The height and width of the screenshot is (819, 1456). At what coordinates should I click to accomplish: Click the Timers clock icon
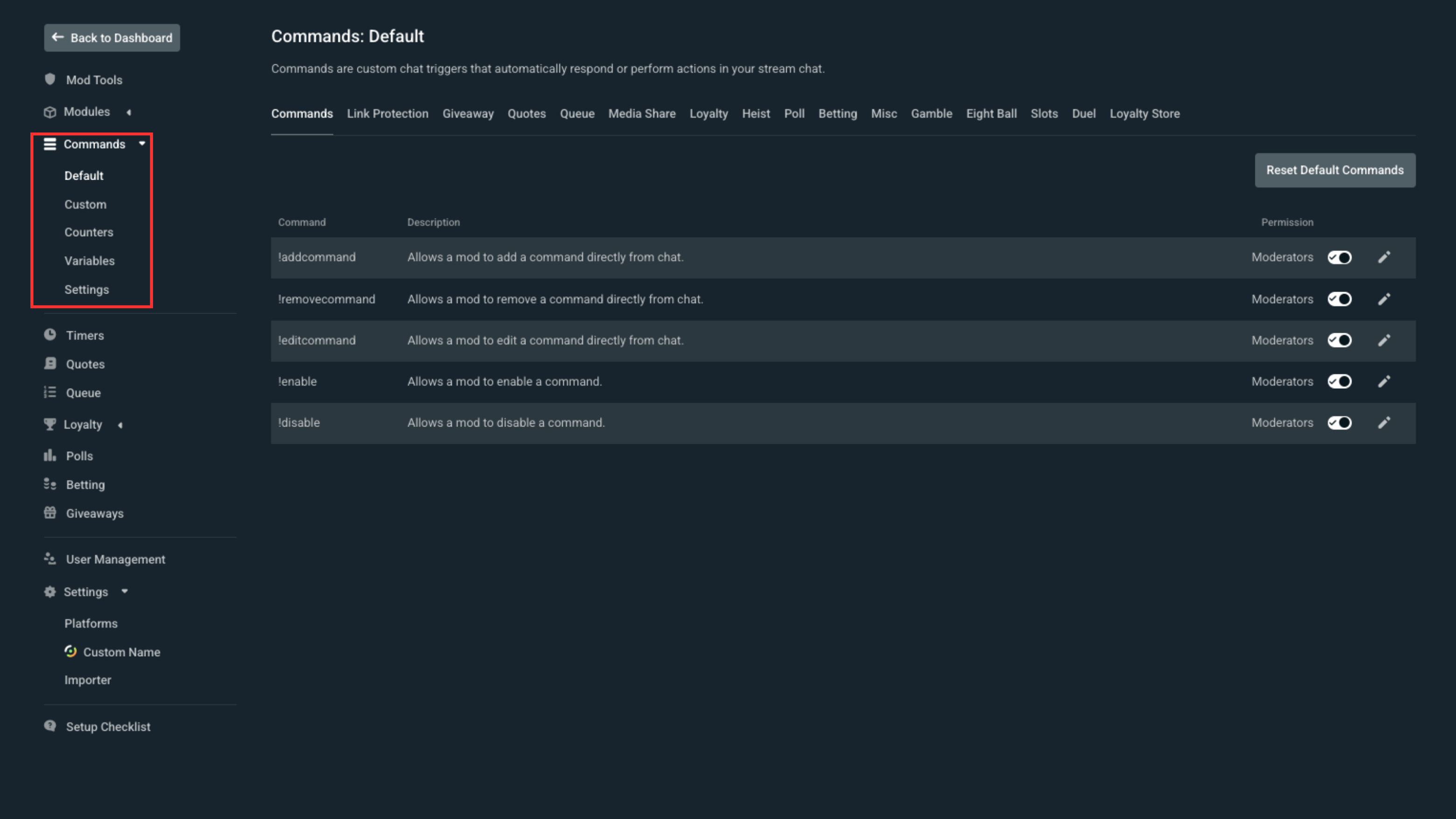[x=50, y=335]
